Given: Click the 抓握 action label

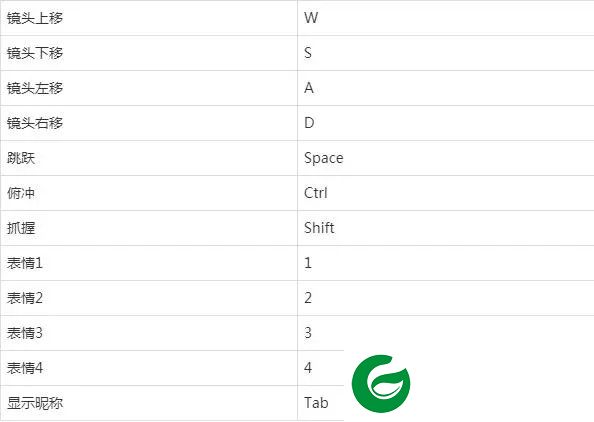Looking at the screenshot, I should 21,228.
